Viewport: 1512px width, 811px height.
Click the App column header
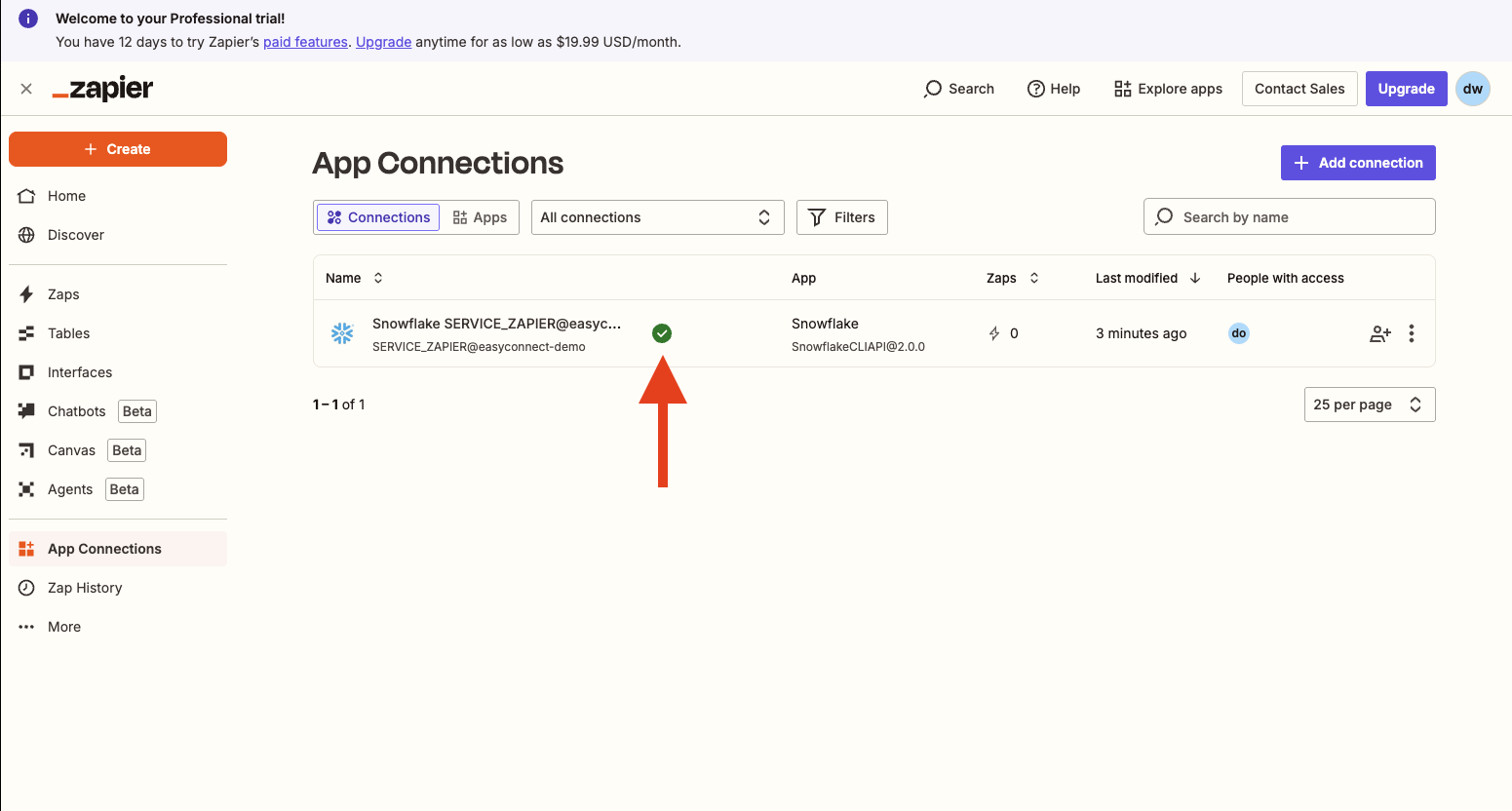tap(803, 278)
